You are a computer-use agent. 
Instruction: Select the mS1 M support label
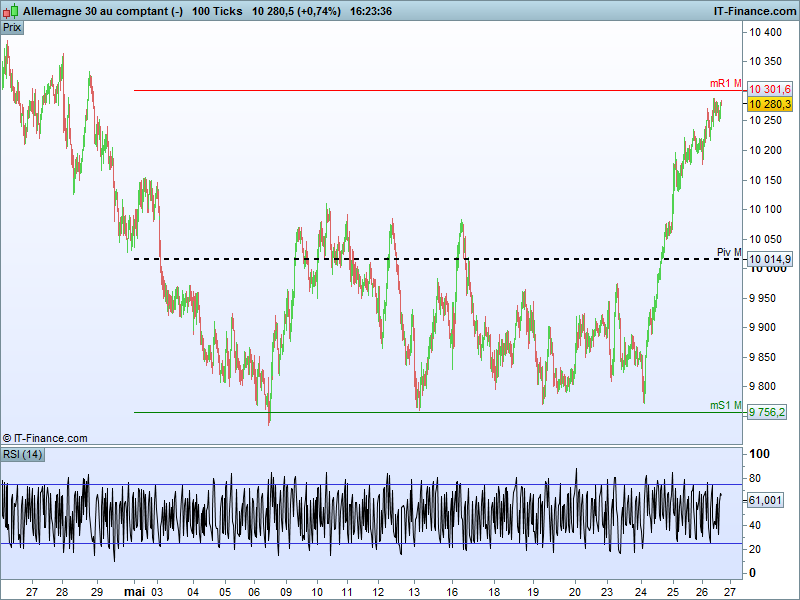pyautogui.click(x=726, y=405)
